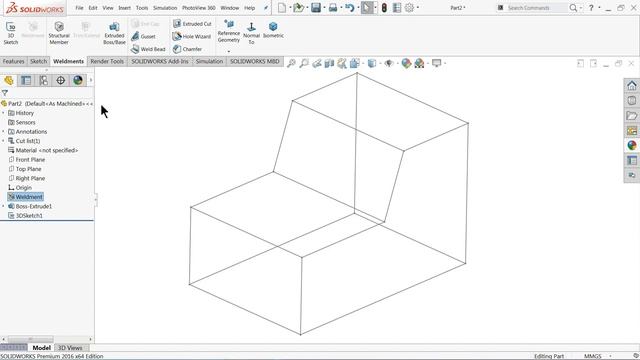Apply Scene from view toolbar

tap(419, 63)
